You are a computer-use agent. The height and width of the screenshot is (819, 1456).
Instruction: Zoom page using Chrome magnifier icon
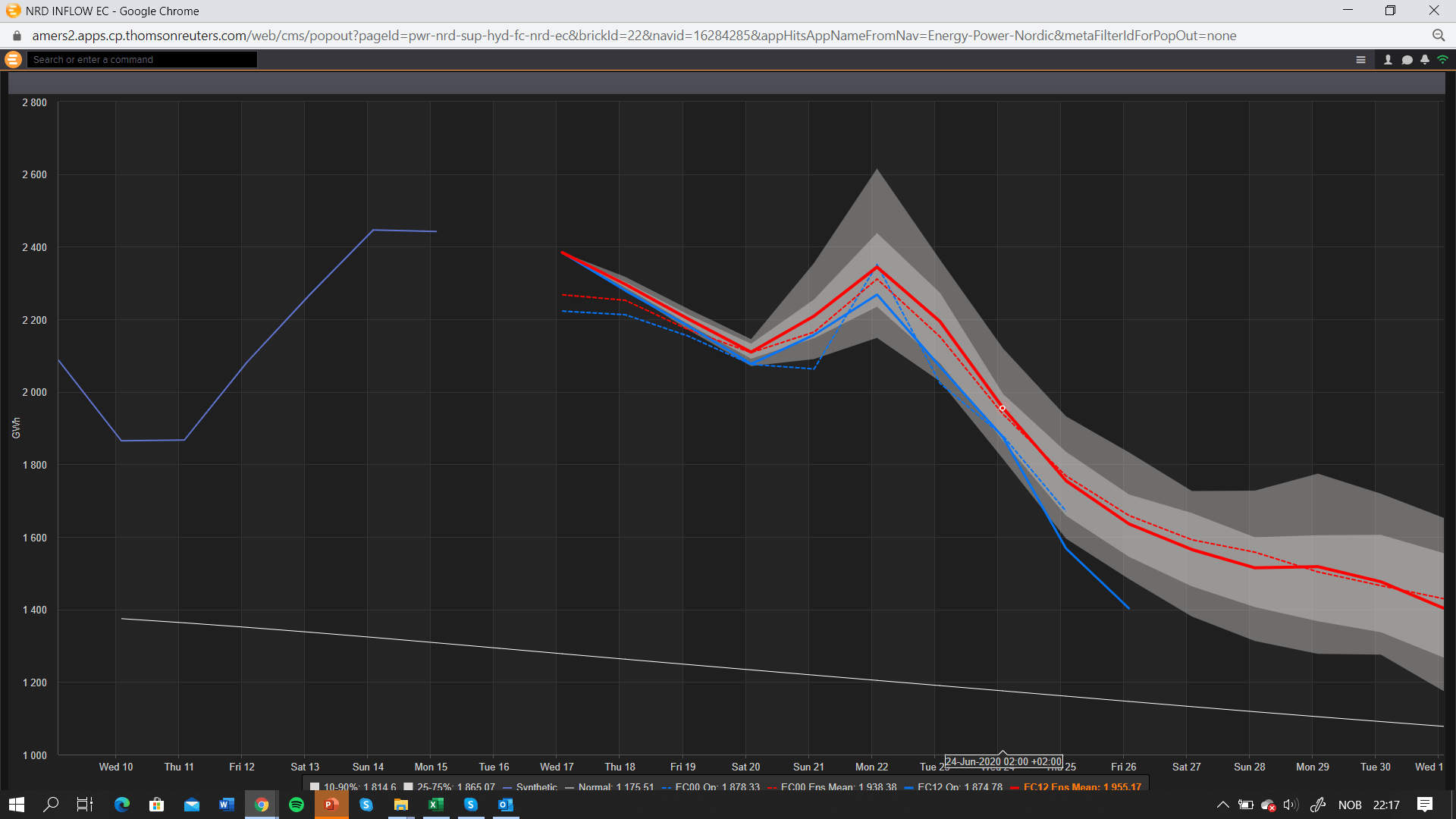pos(1438,36)
